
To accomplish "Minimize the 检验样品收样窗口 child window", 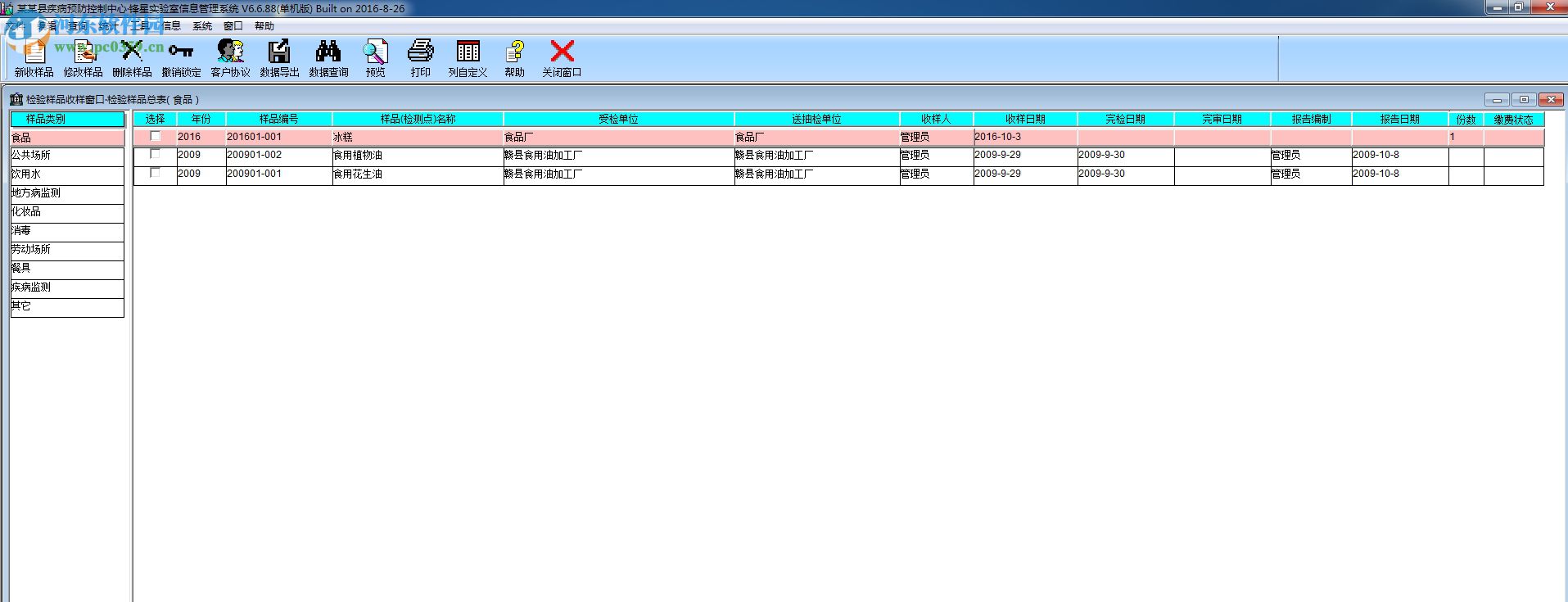I will tap(1497, 99).
